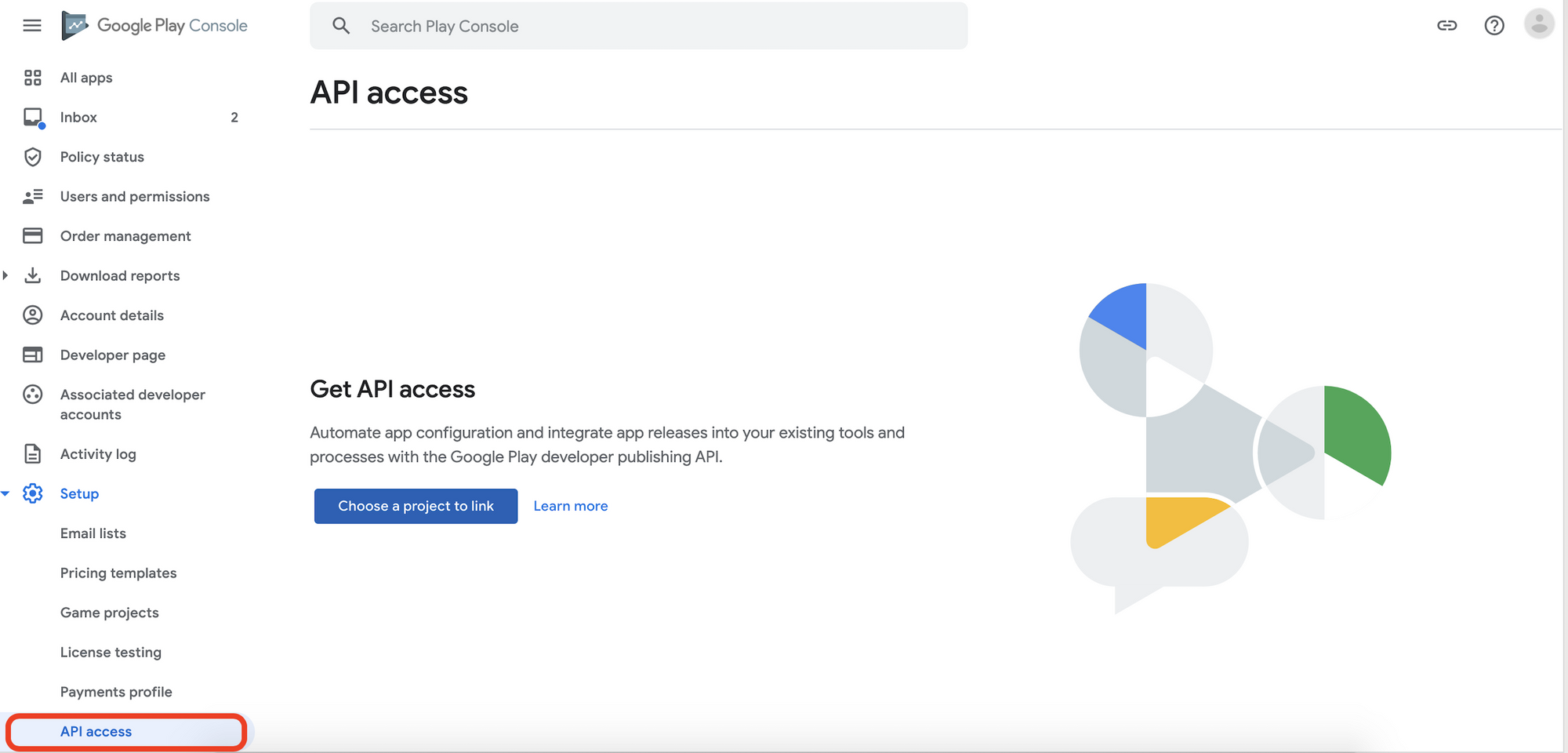This screenshot has width=1568, height=753.
Task: Focus the Search Play Console field
Action: (x=638, y=26)
